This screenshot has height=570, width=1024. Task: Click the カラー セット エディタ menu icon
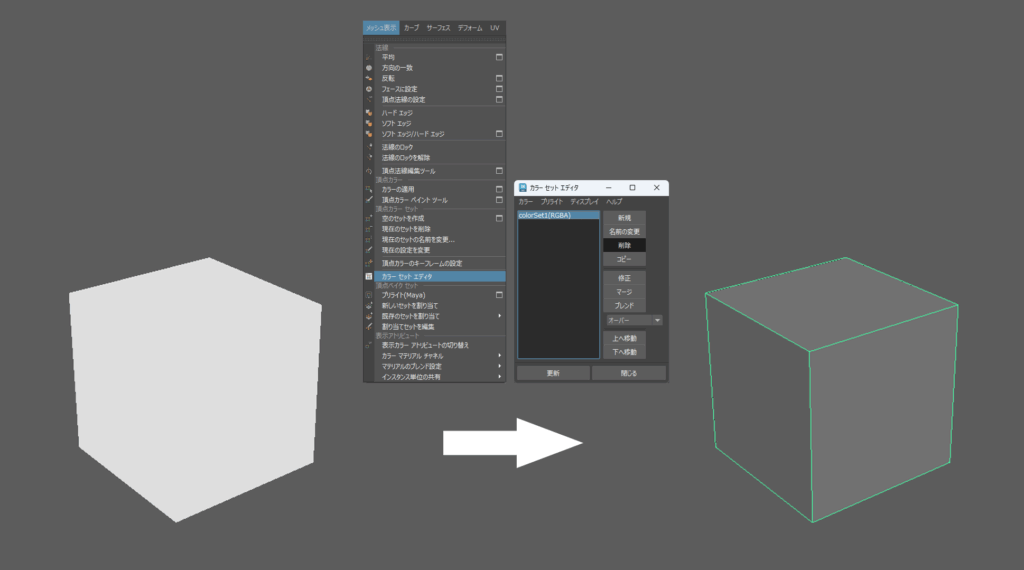tap(368, 276)
